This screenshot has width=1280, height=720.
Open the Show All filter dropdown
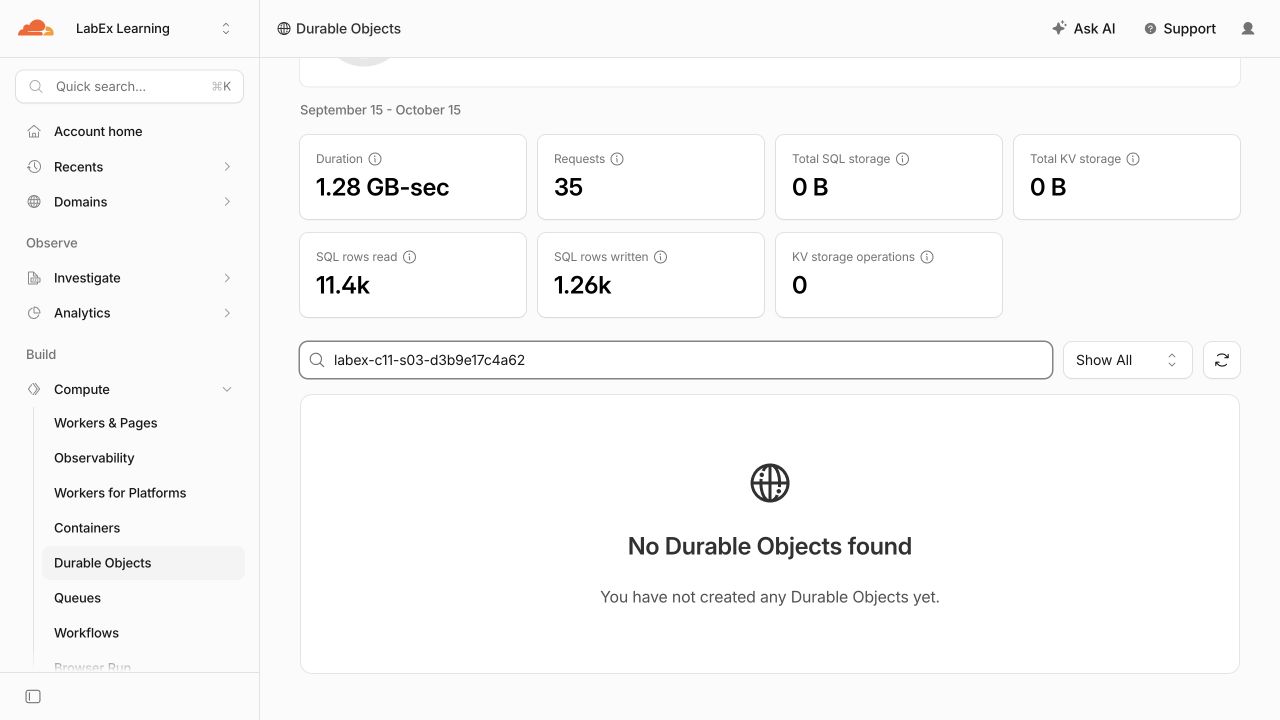1127,360
